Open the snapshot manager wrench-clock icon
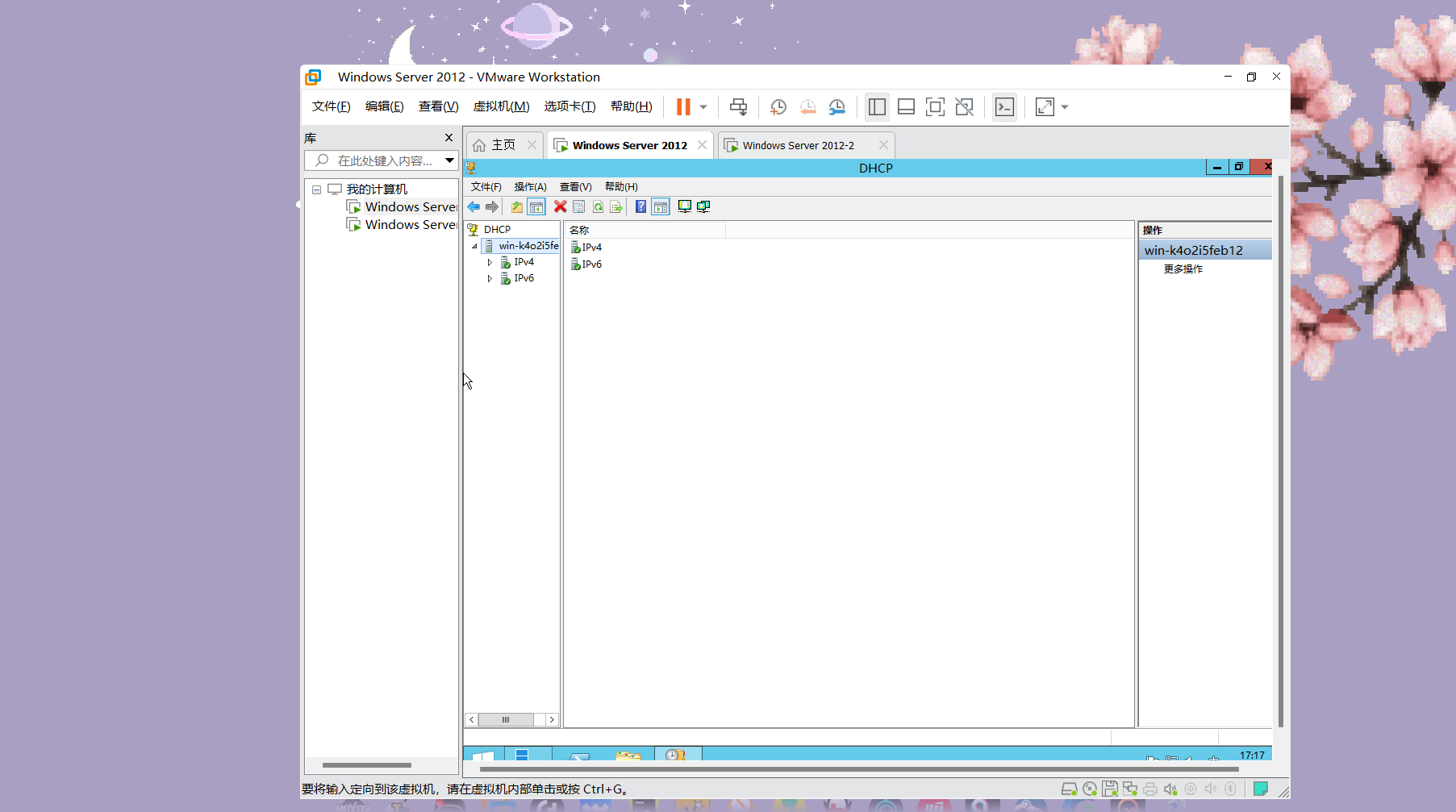This screenshot has width=1456, height=812. click(837, 107)
